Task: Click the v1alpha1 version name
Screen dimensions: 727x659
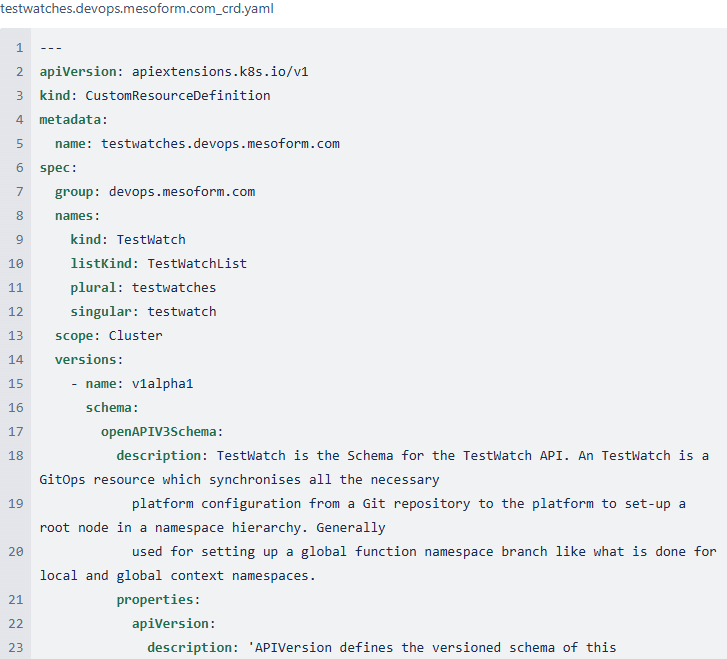Action: click(162, 384)
